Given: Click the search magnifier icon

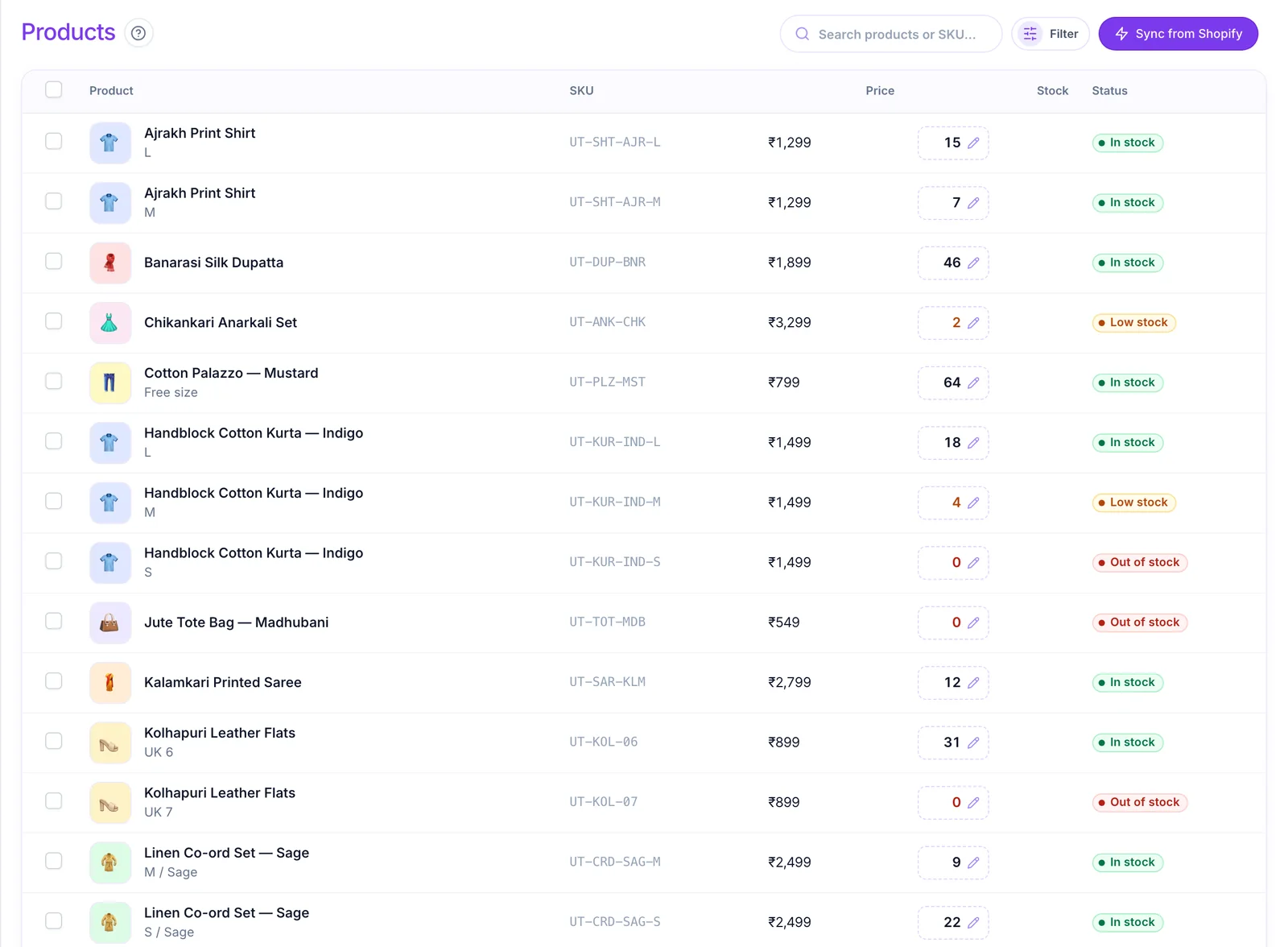Looking at the screenshot, I should pos(802,34).
